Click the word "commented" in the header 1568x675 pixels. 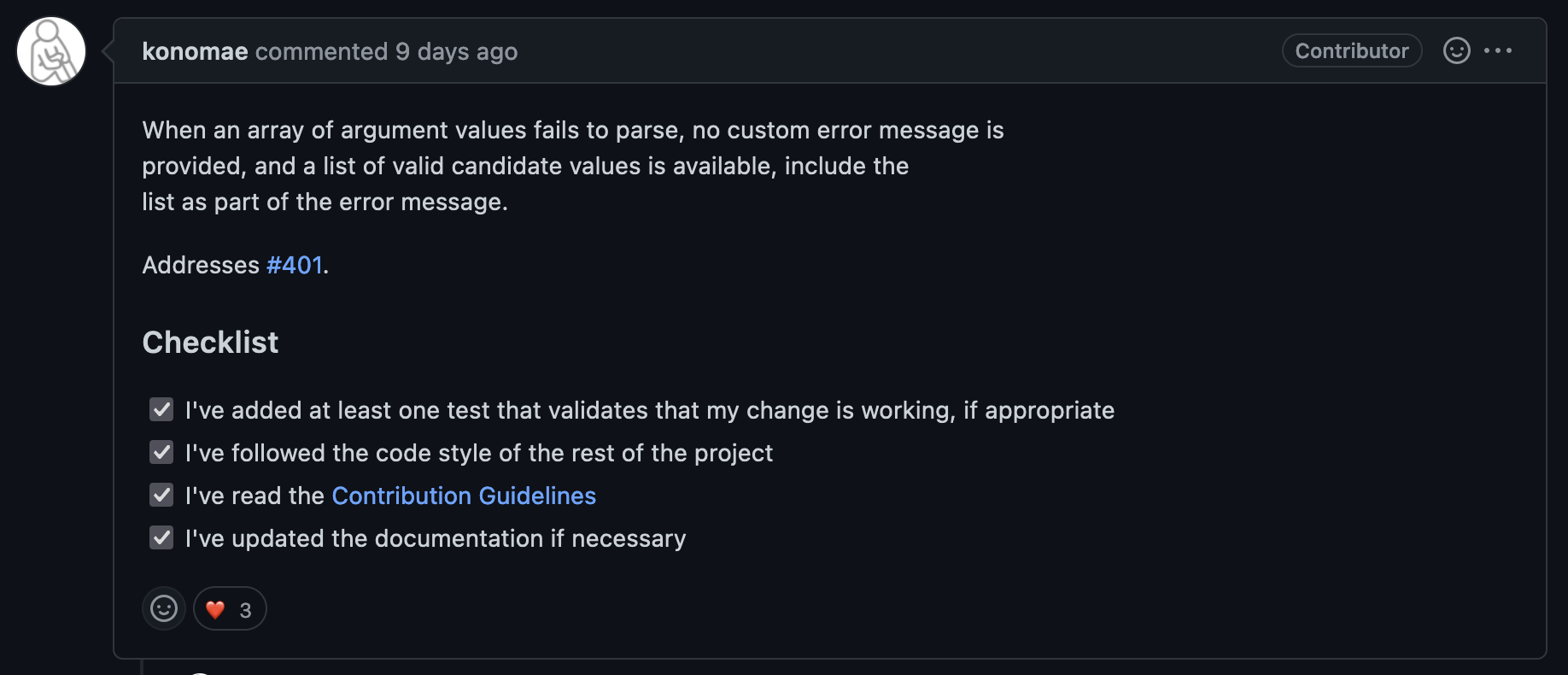pyautogui.click(x=322, y=51)
